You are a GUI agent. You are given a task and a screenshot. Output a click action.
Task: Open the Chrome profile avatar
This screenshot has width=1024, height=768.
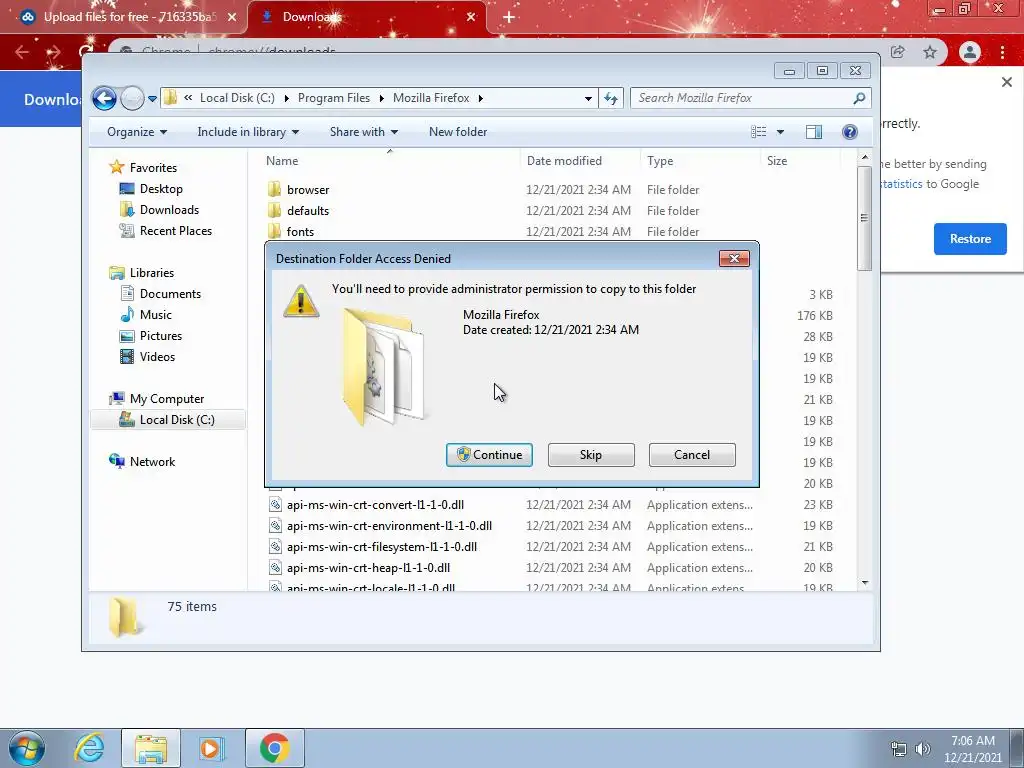pos(970,52)
